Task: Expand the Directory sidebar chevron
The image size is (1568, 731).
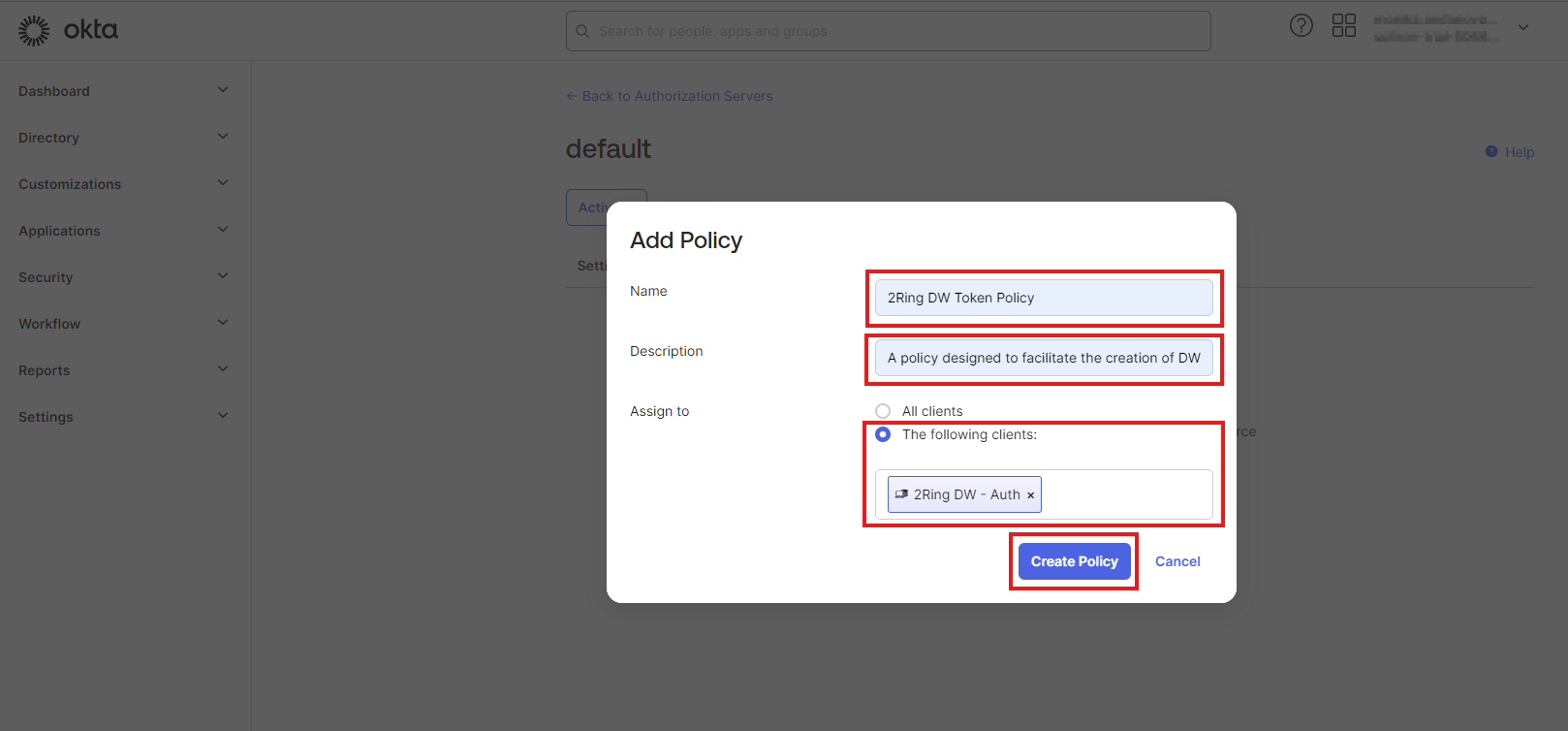Action: [222, 137]
